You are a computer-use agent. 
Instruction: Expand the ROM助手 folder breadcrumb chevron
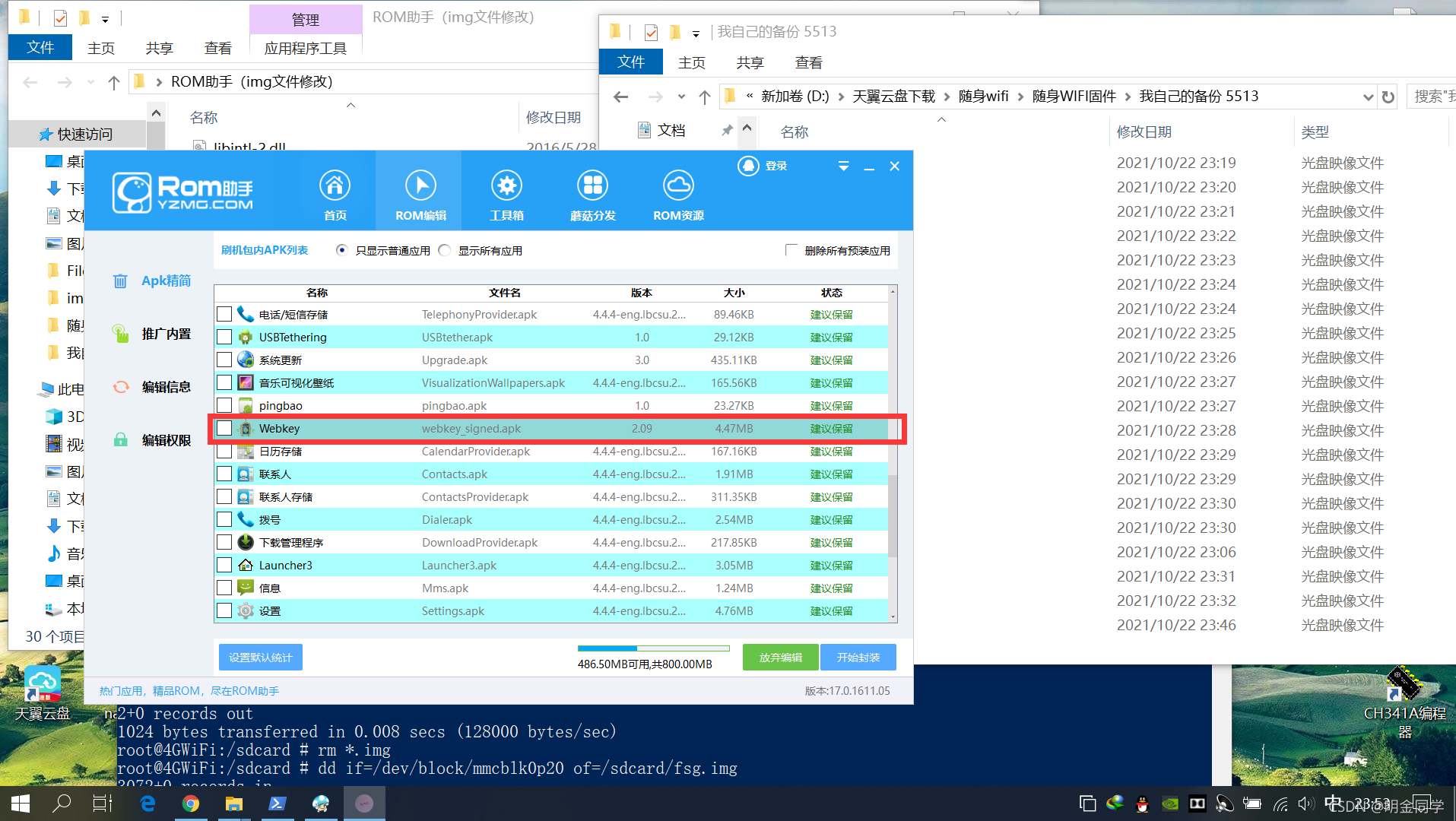pos(158,82)
